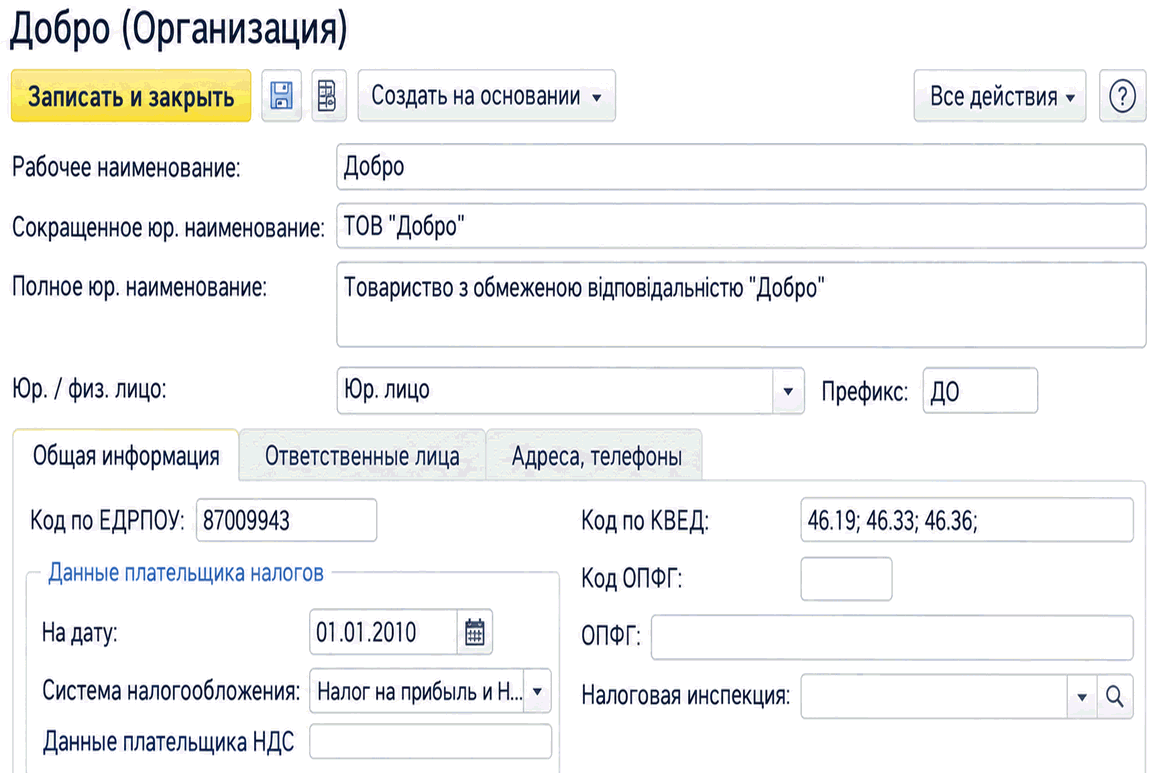The image size is (1159, 773).
Task: Click Данные плательщика налогов group title
Action: (186, 573)
